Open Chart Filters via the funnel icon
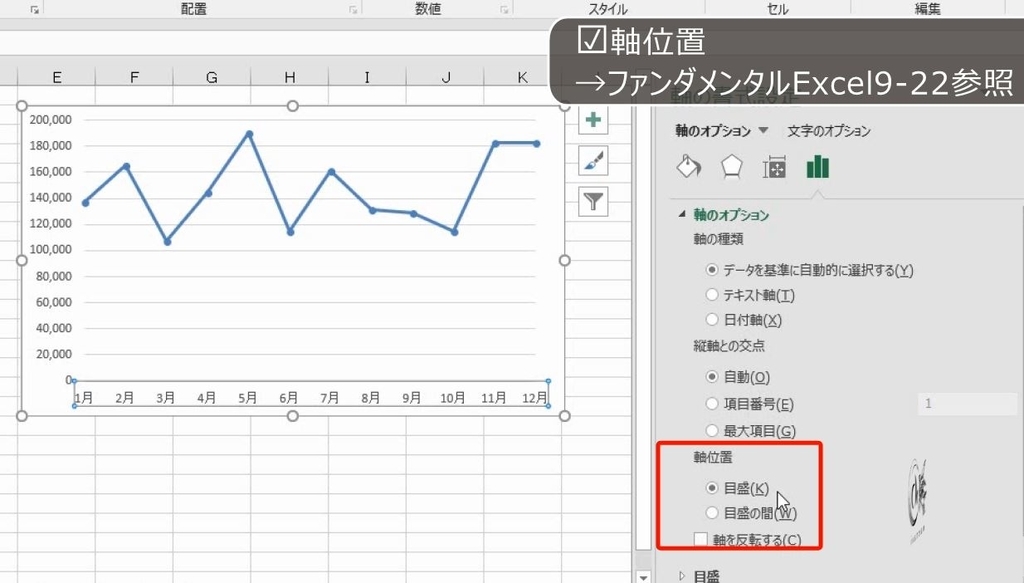This screenshot has width=1024, height=583. coord(594,201)
